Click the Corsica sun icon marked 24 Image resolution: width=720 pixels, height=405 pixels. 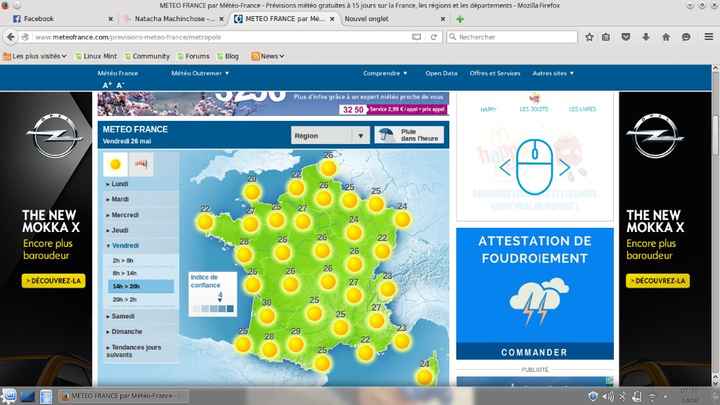[424, 377]
